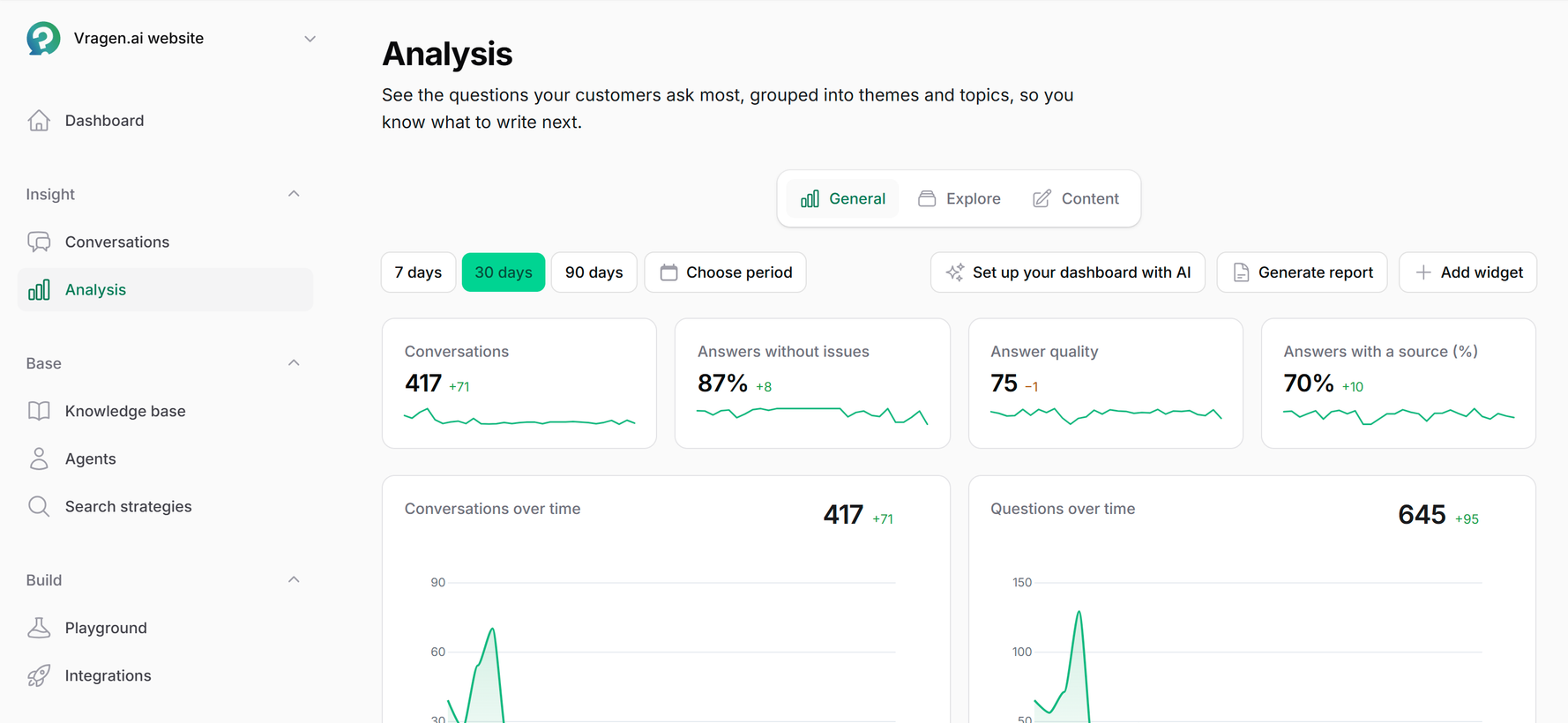Click the Agents person icon
The width and height of the screenshot is (1568, 723).
pos(39,458)
